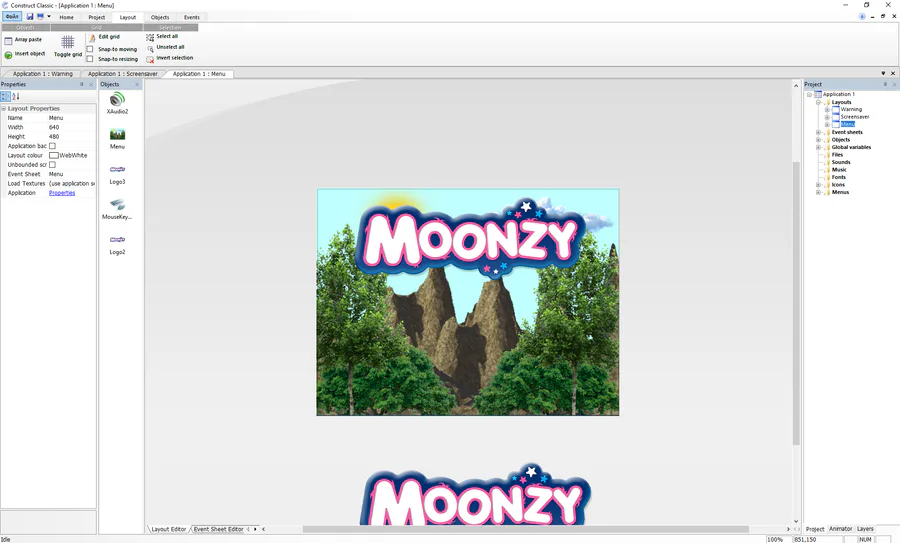The height and width of the screenshot is (543, 900).
Task: Click the Music folder icon
Action: tap(828, 170)
